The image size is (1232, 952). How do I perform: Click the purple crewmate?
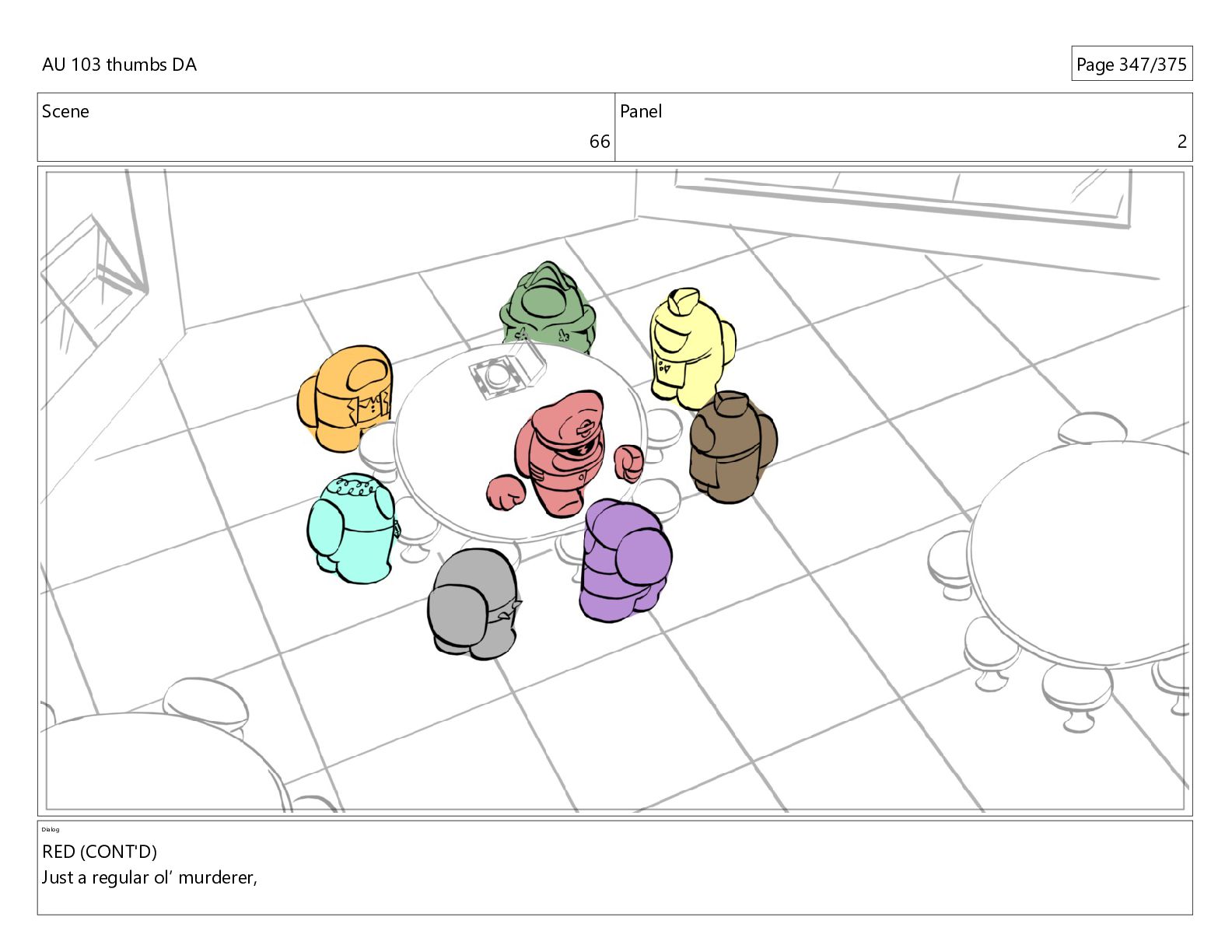click(x=625, y=560)
